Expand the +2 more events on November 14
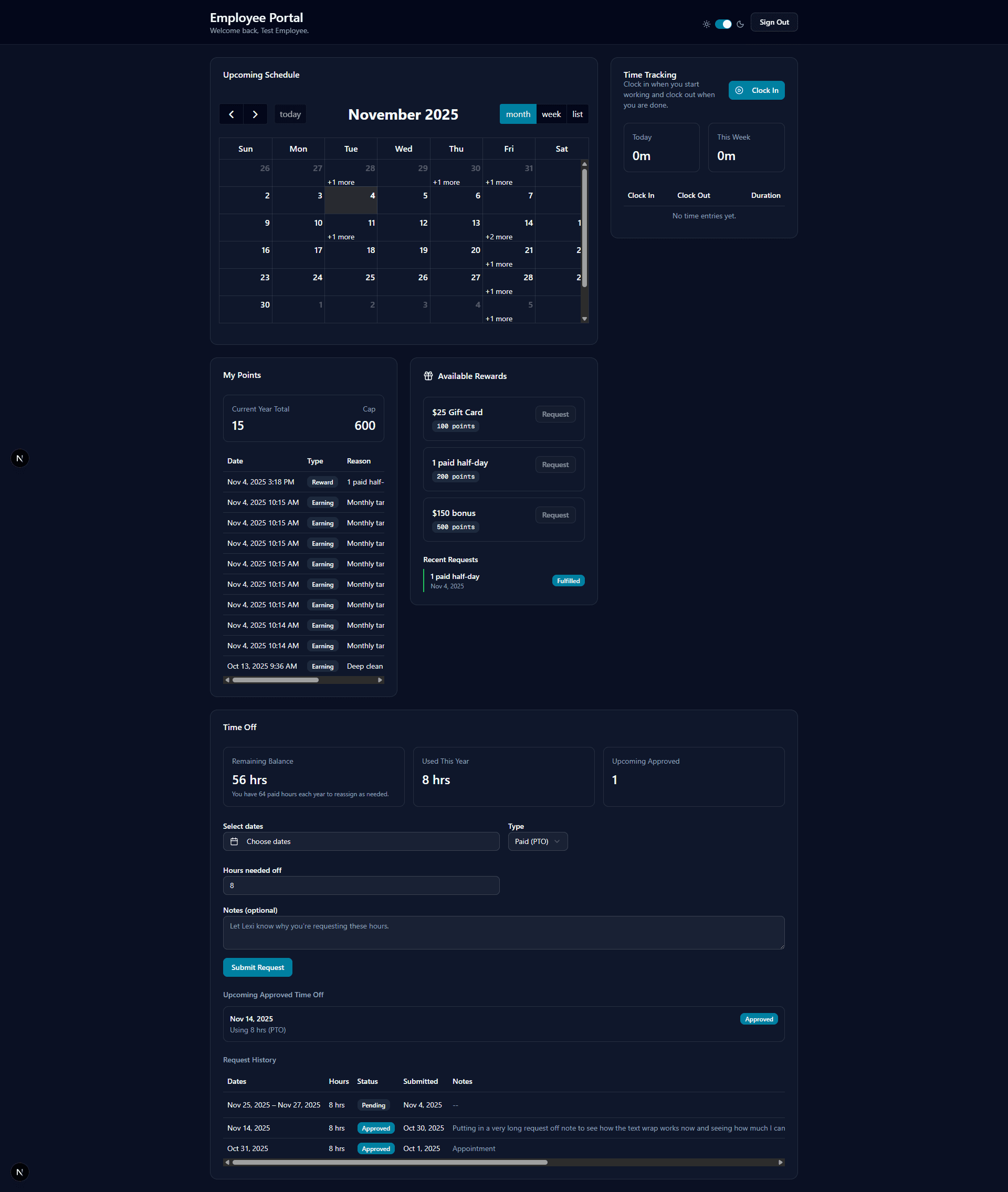 (498, 236)
